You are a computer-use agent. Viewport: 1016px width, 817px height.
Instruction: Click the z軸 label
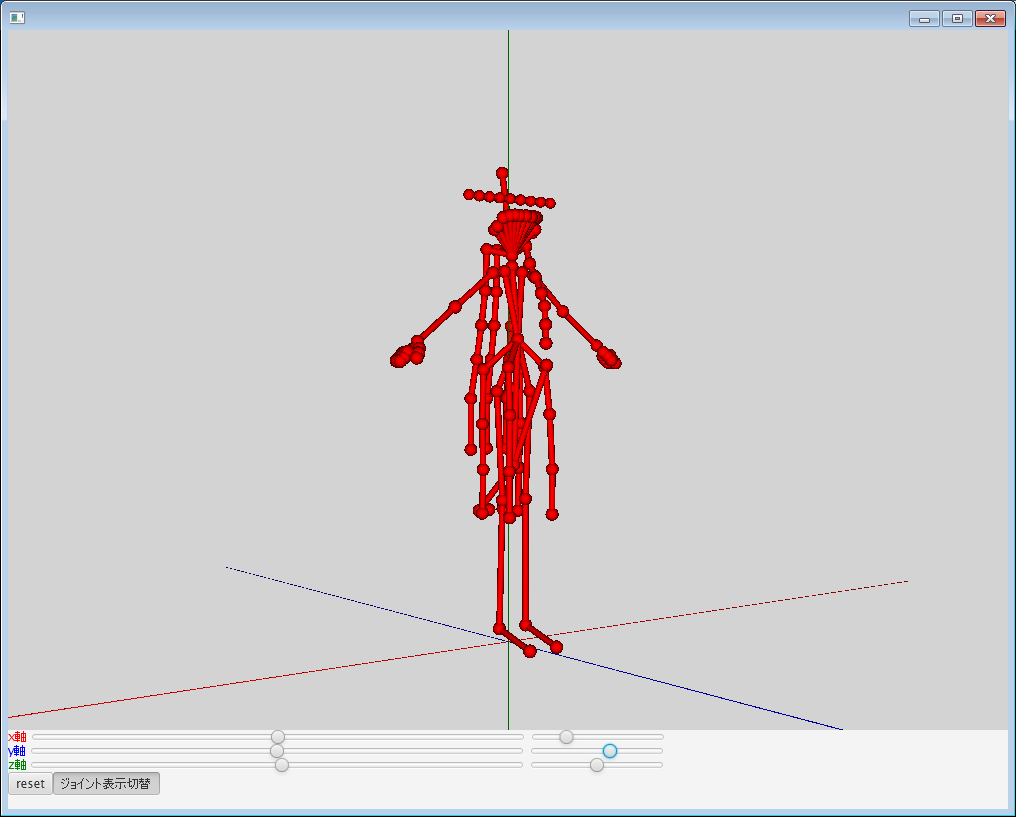point(17,765)
